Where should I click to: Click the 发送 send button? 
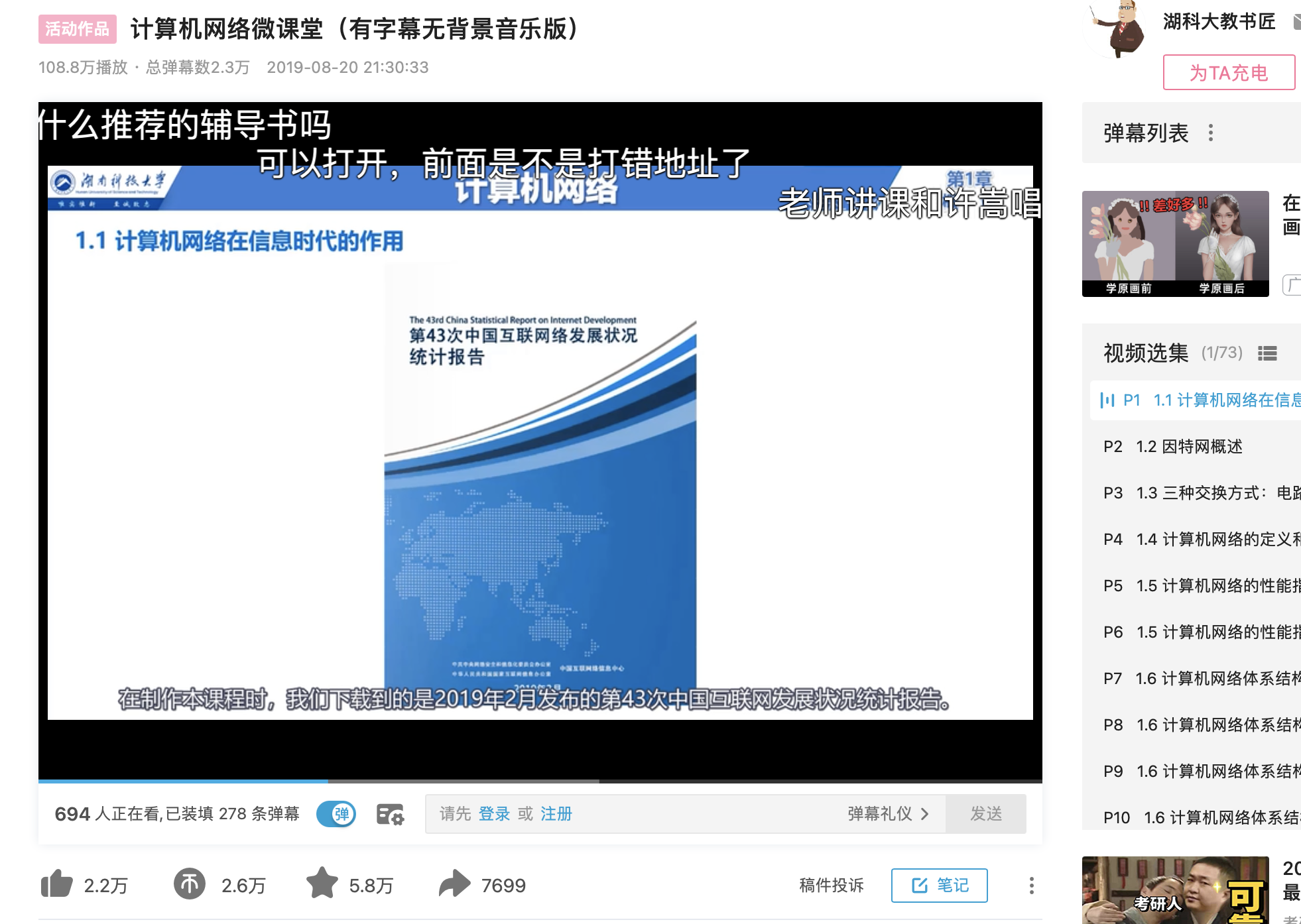[x=986, y=813]
